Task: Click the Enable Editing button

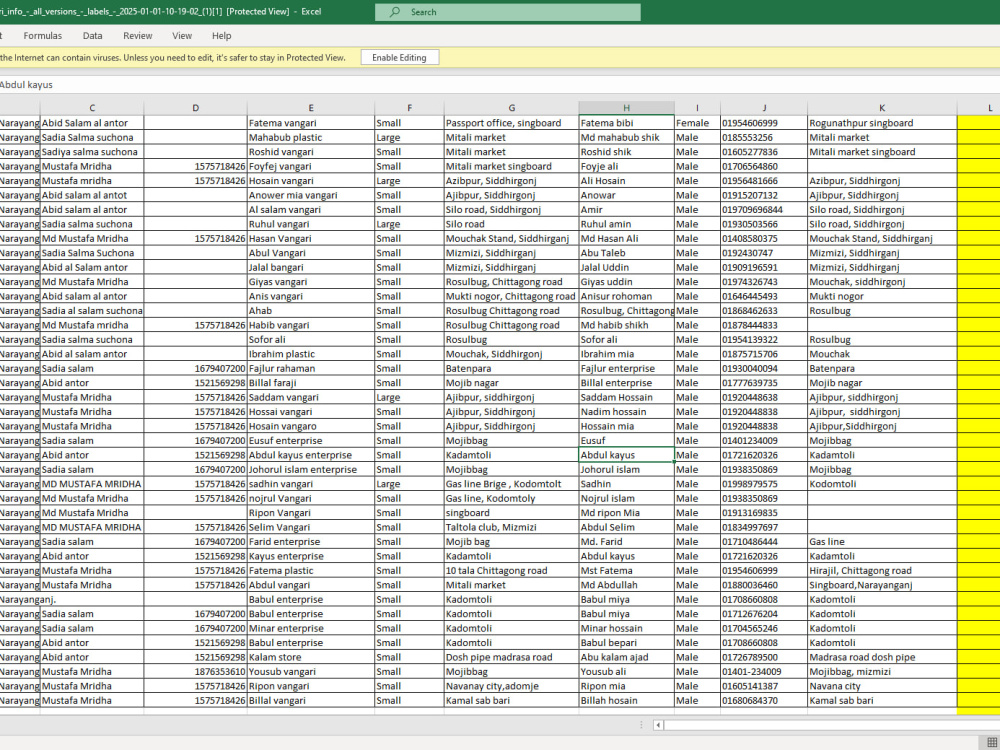Action: pyautogui.click(x=399, y=57)
